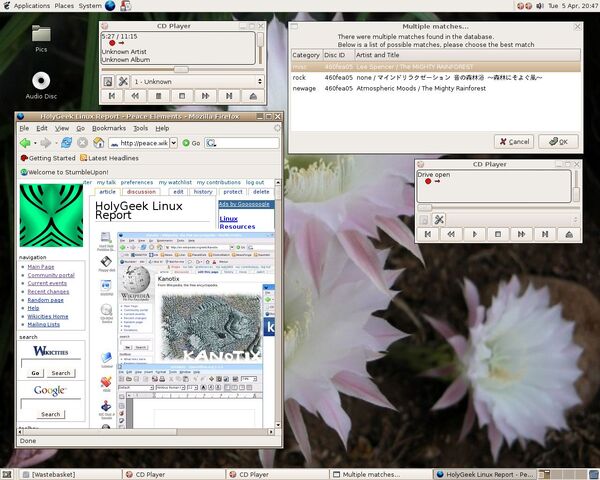Open the wiki 'edit' tab
The width and height of the screenshot is (600, 480).
(x=178, y=192)
